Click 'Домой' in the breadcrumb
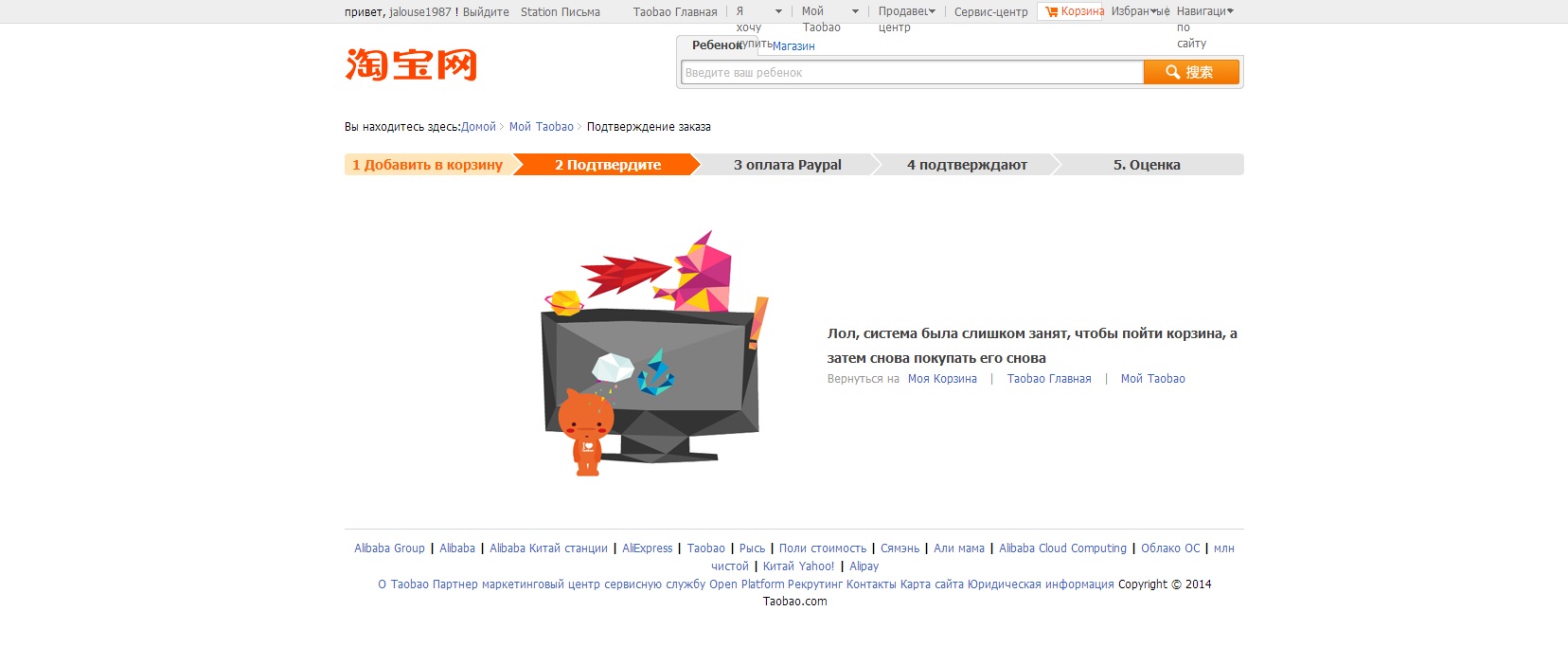This screenshot has width=1568, height=665. (x=478, y=127)
